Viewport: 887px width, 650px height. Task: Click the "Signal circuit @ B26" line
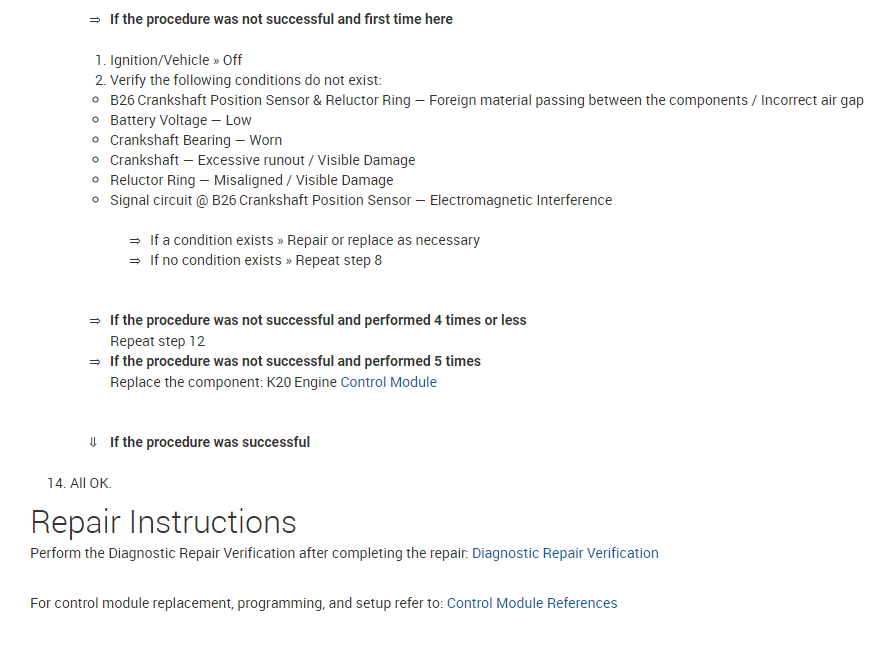click(360, 200)
